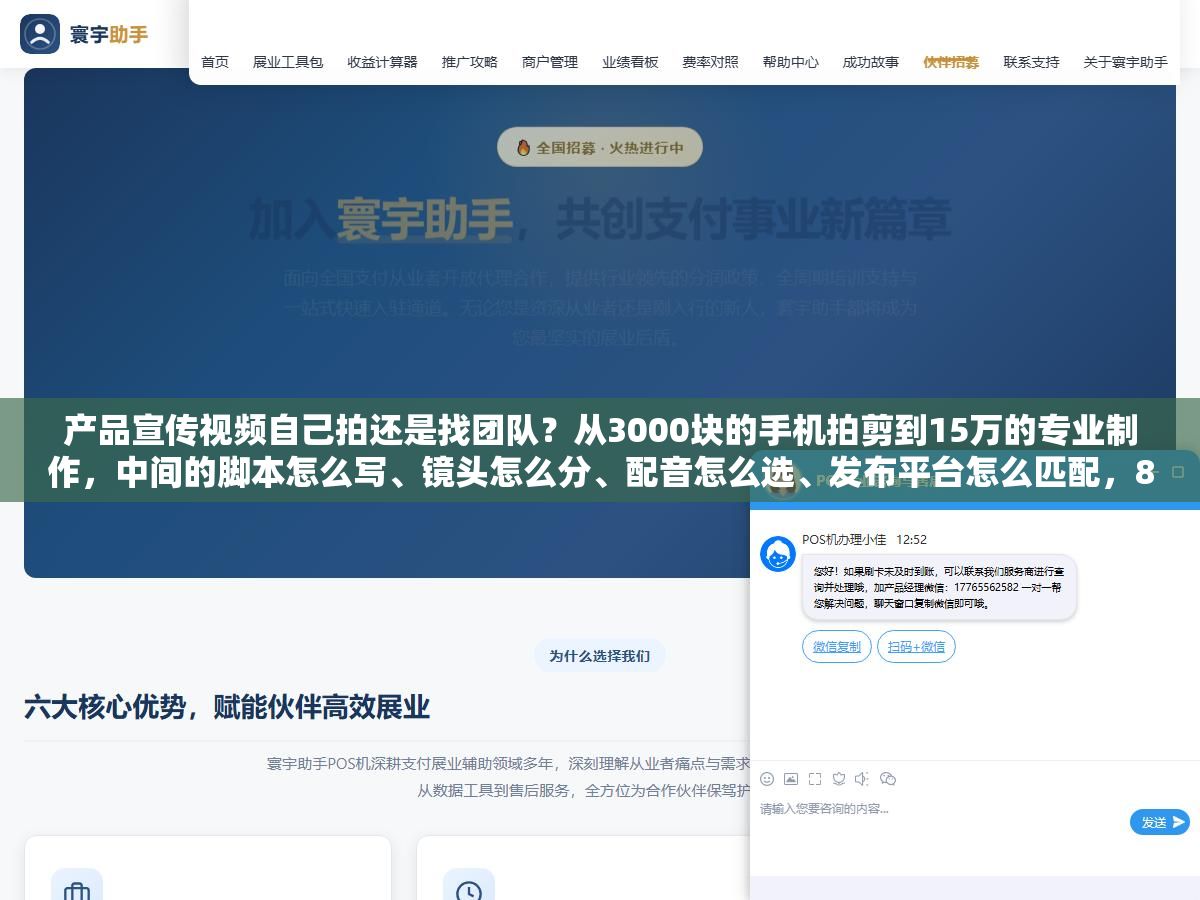Click the rating icon in chat toolbar

click(x=839, y=779)
